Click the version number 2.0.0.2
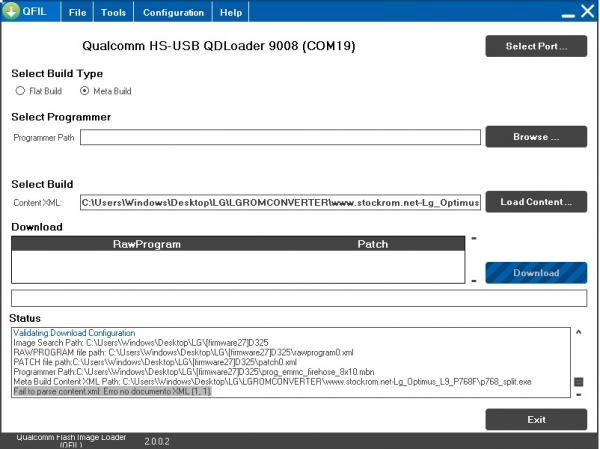The image size is (600, 449). 157,441
